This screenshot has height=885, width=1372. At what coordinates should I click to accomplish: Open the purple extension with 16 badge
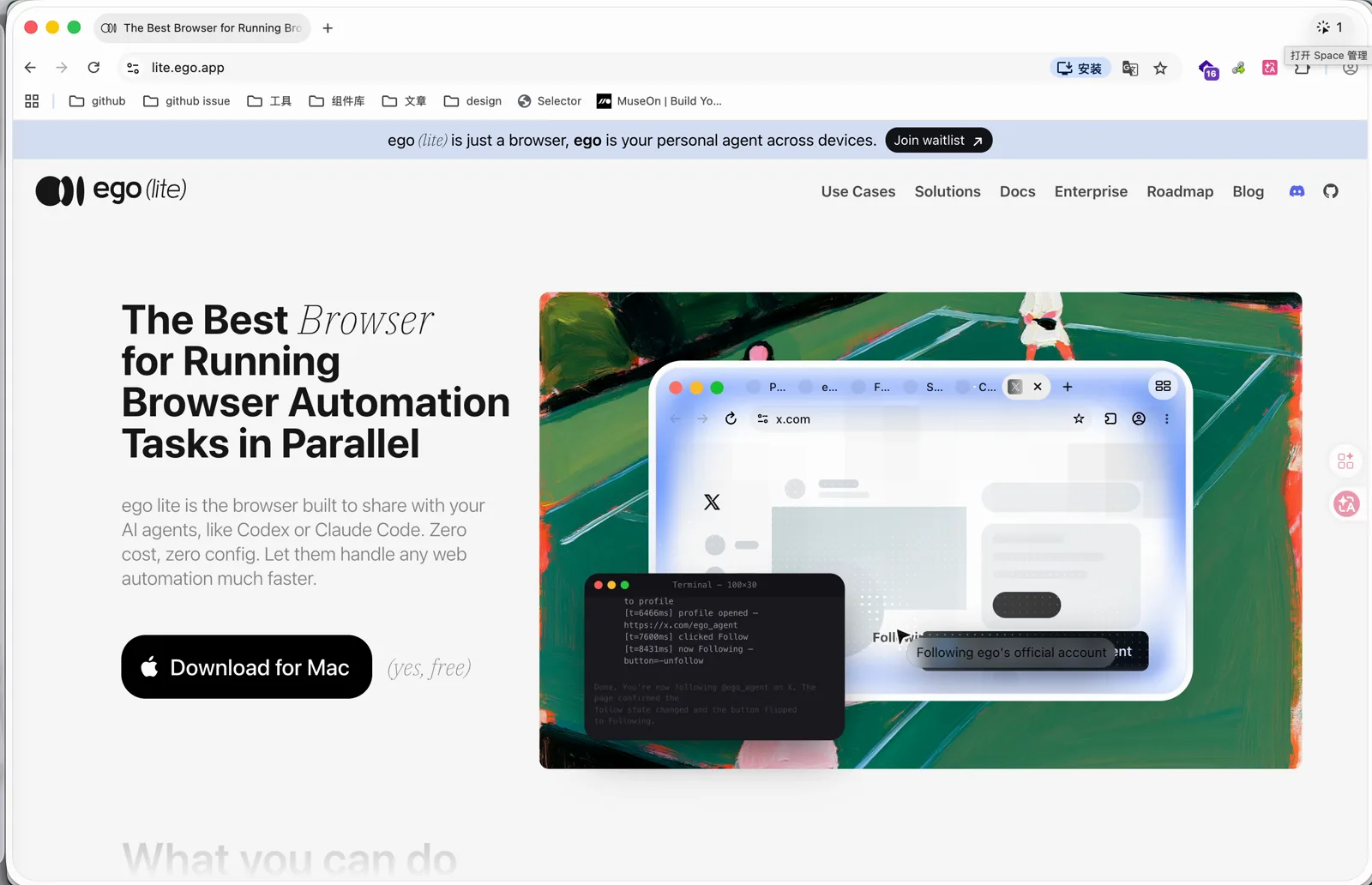(1208, 69)
